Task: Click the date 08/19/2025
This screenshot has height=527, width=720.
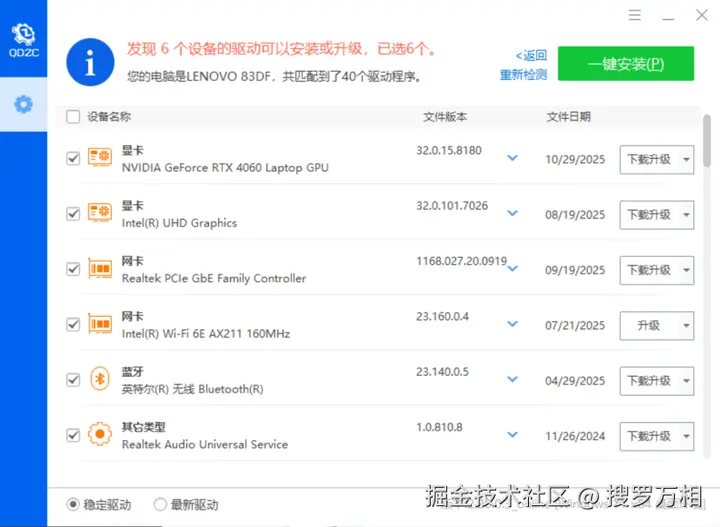Action: (575, 215)
